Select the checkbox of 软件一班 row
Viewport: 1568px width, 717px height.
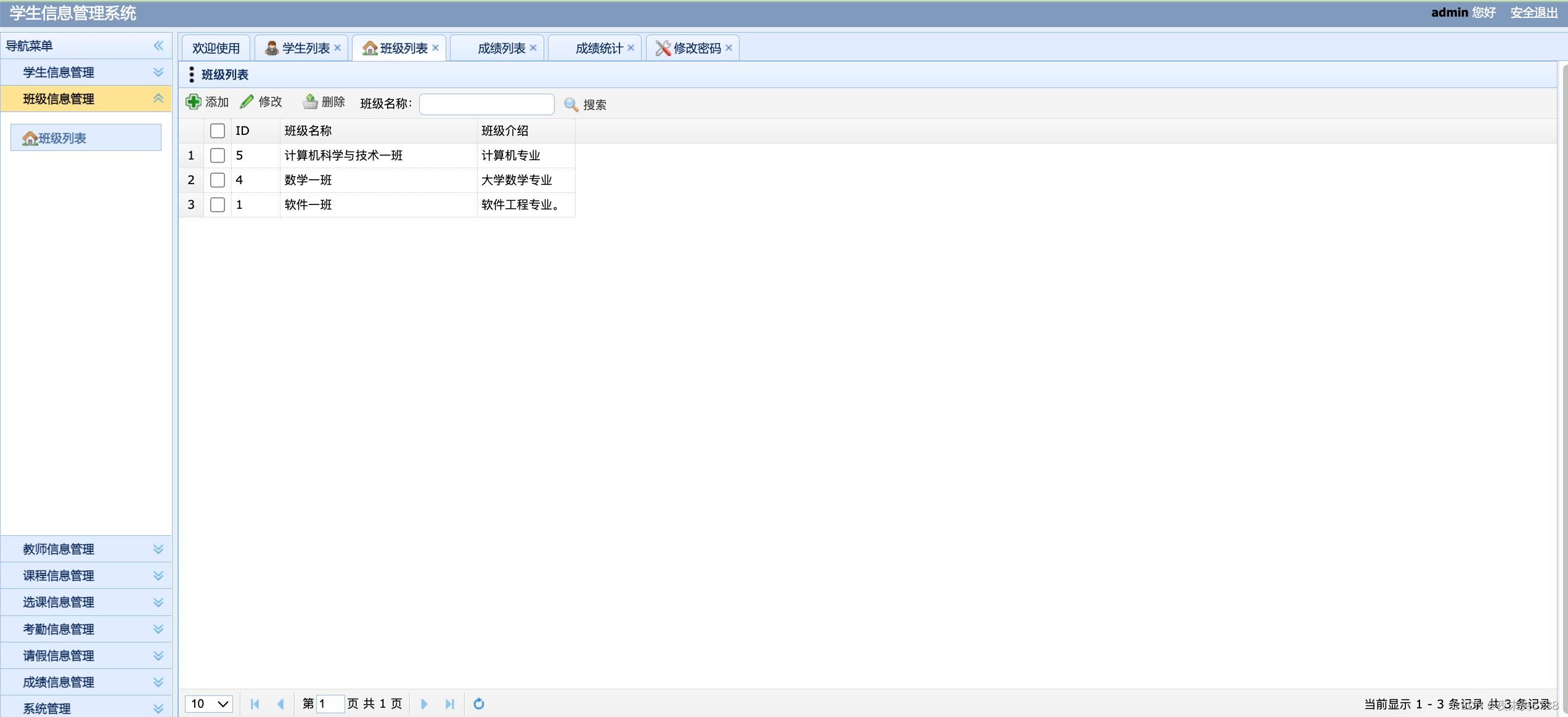click(x=217, y=205)
